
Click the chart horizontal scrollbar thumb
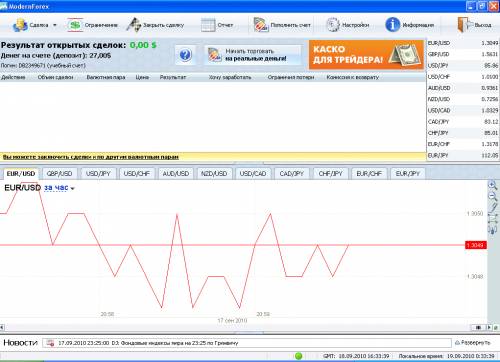(x=478, y=327)
